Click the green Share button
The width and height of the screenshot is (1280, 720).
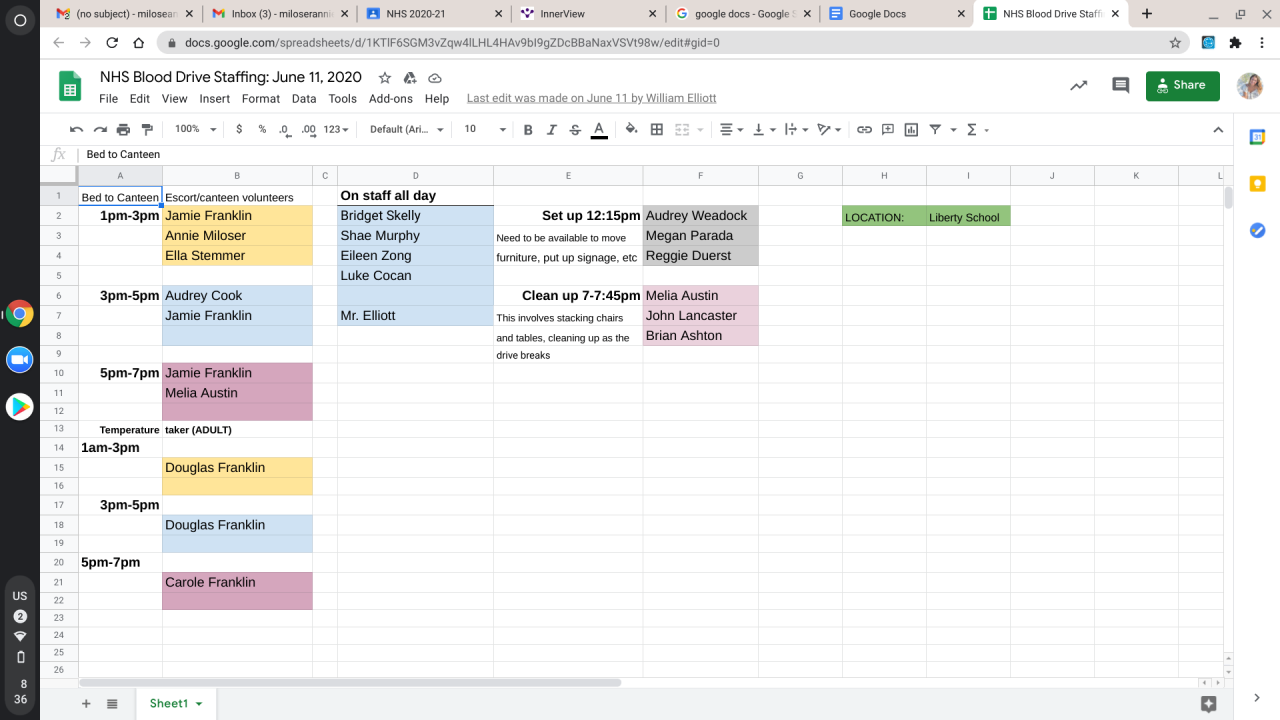coord(1182,86)
